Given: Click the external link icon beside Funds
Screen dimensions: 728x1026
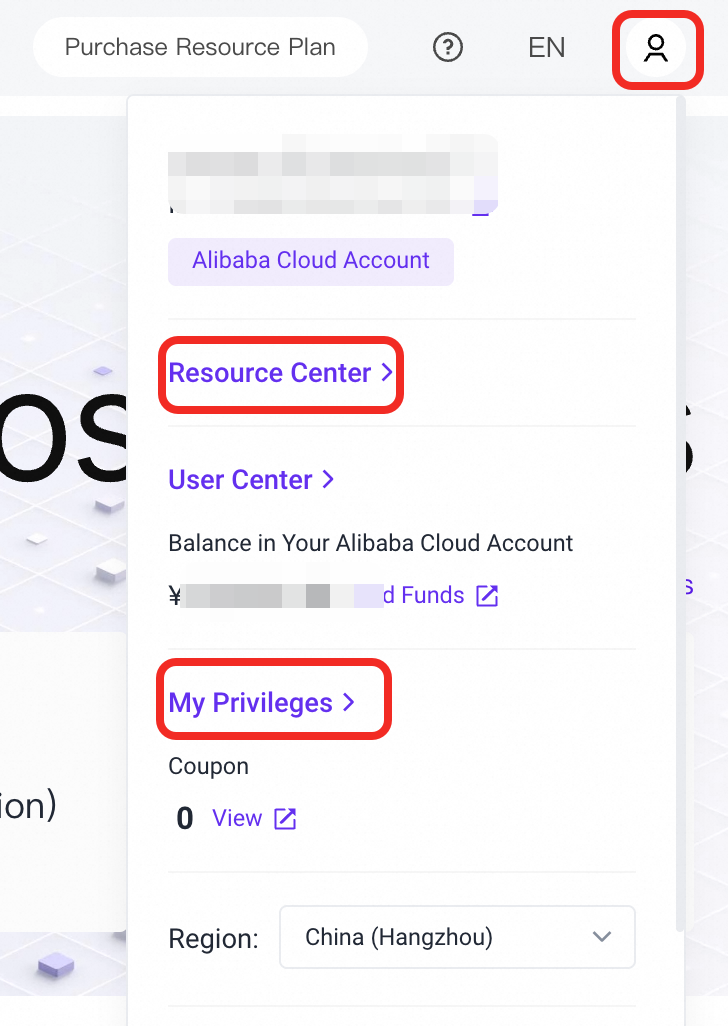Looking at the screenshot, I should (x=487, y=596).
